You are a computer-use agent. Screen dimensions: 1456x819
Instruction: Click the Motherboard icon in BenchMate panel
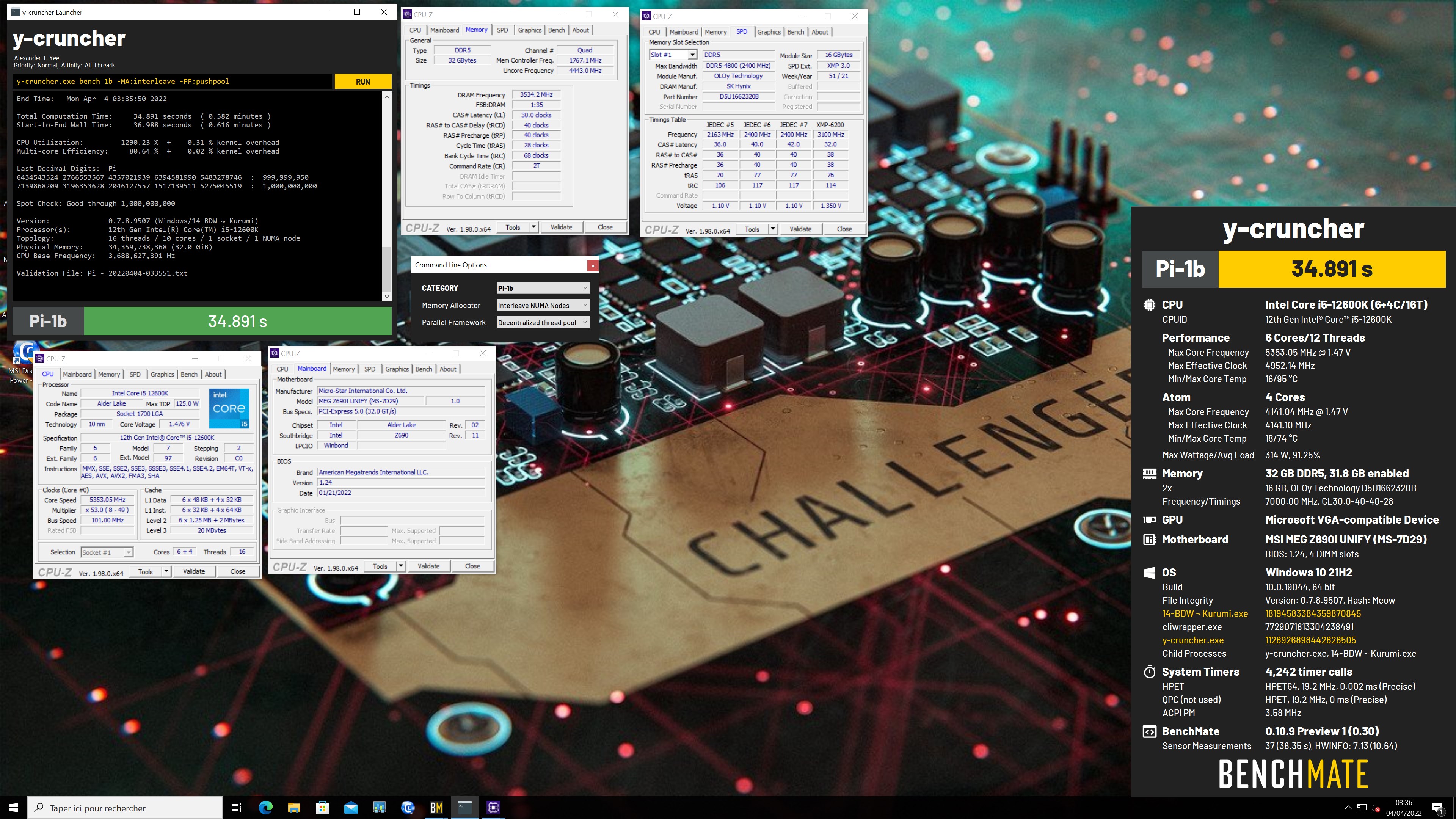click(x=1149, y=540)
